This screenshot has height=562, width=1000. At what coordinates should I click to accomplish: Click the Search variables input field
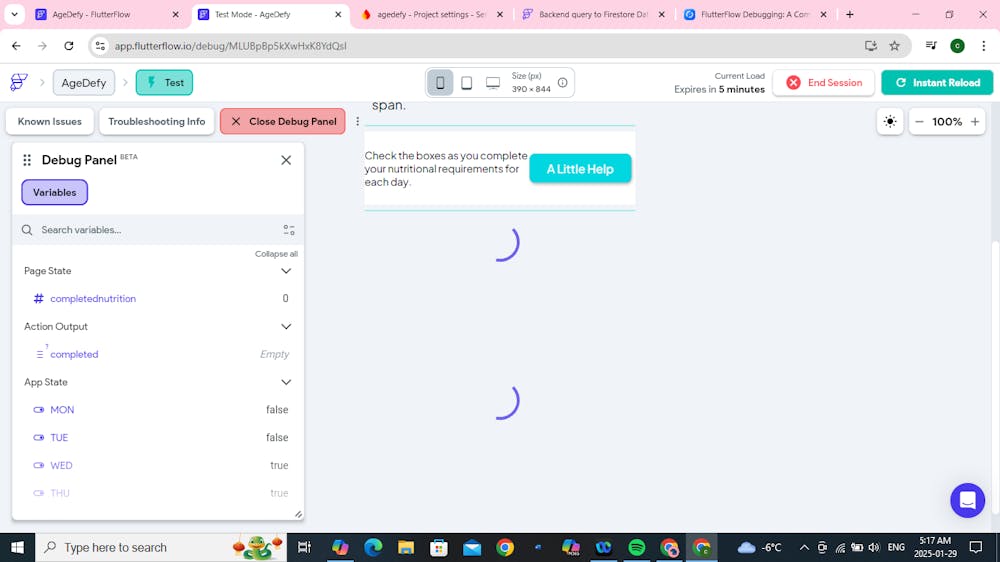click(158, 230)
